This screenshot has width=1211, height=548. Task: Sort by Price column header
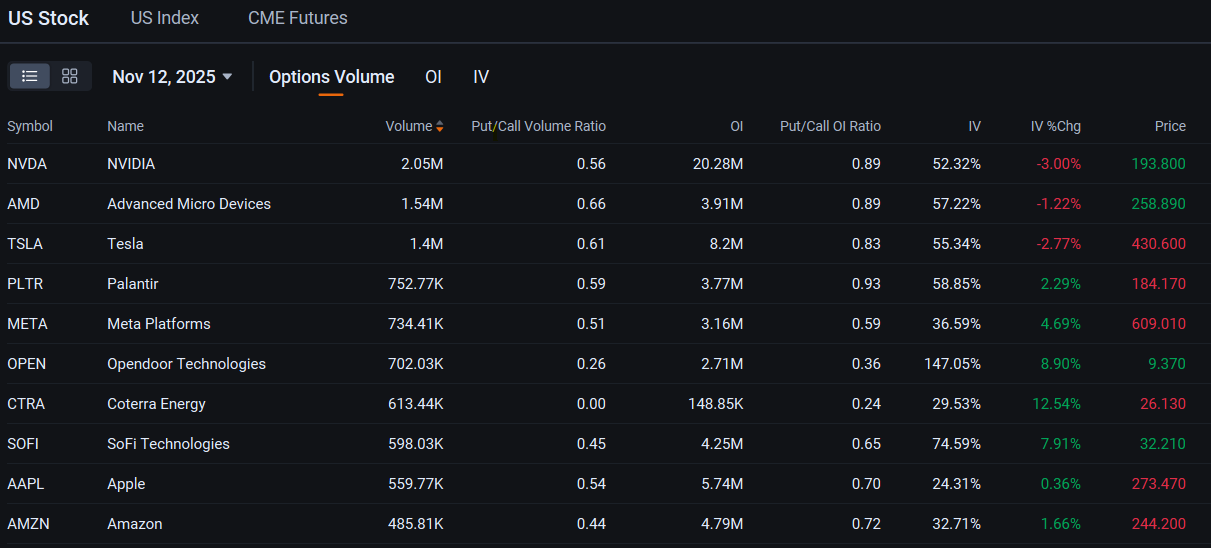1170,126
